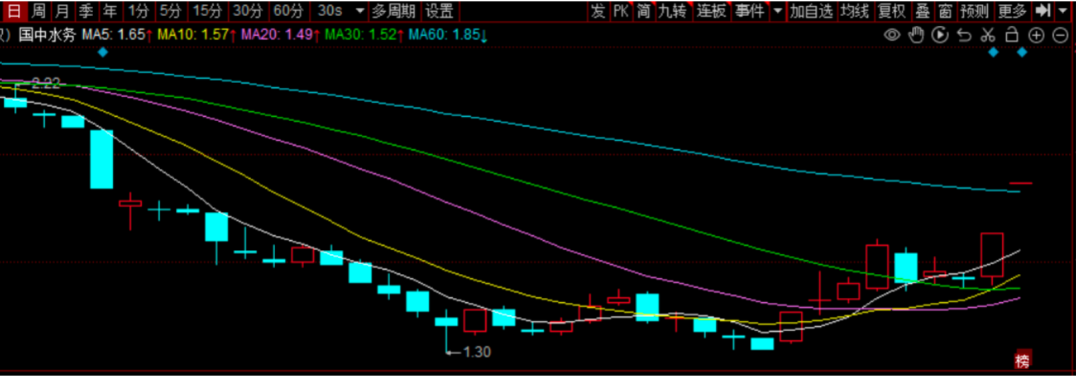Click the cyan MA60: 1.85 label
The image size is (1080, 377).
(448, 34)
